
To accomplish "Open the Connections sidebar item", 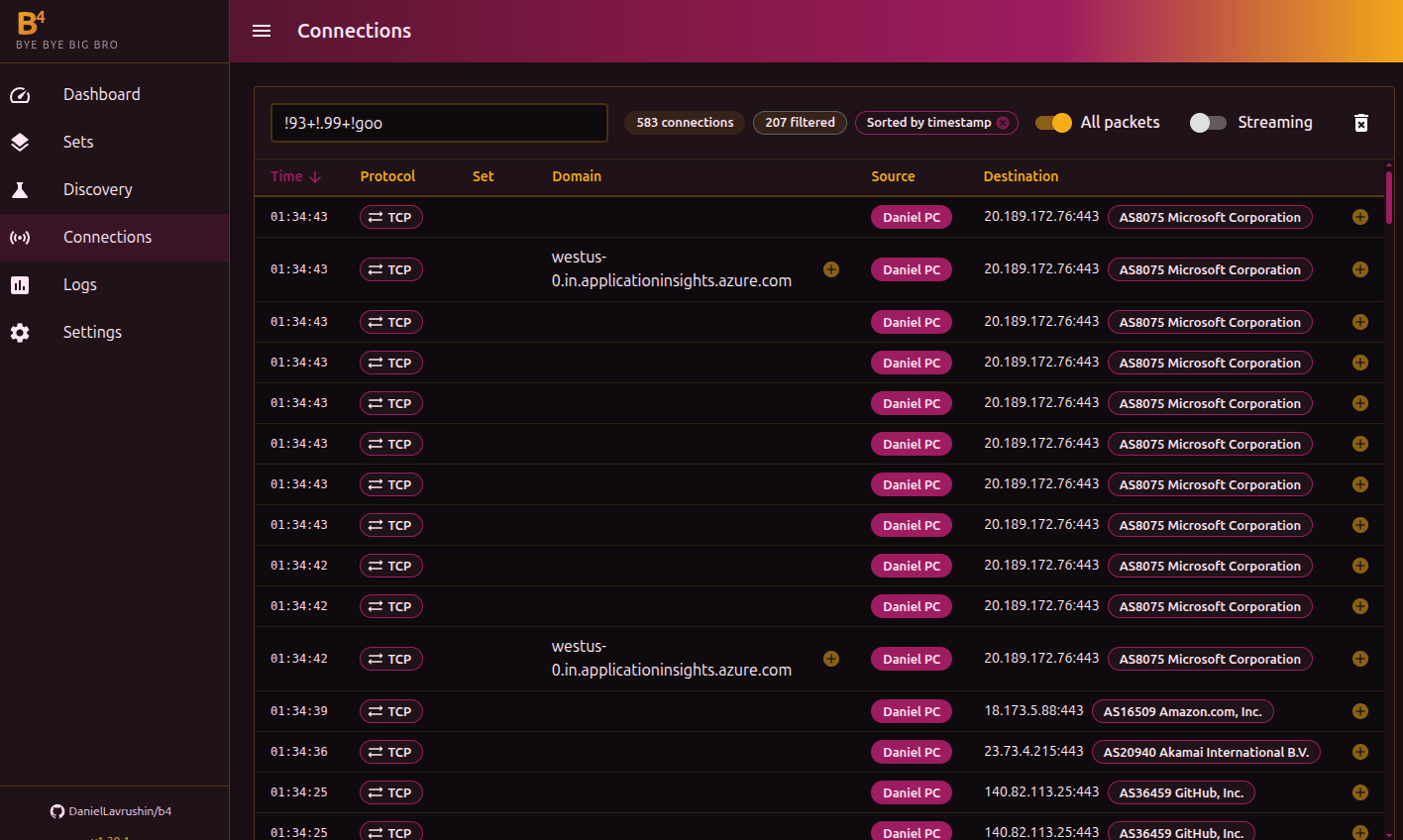I will tap(107, 238).
